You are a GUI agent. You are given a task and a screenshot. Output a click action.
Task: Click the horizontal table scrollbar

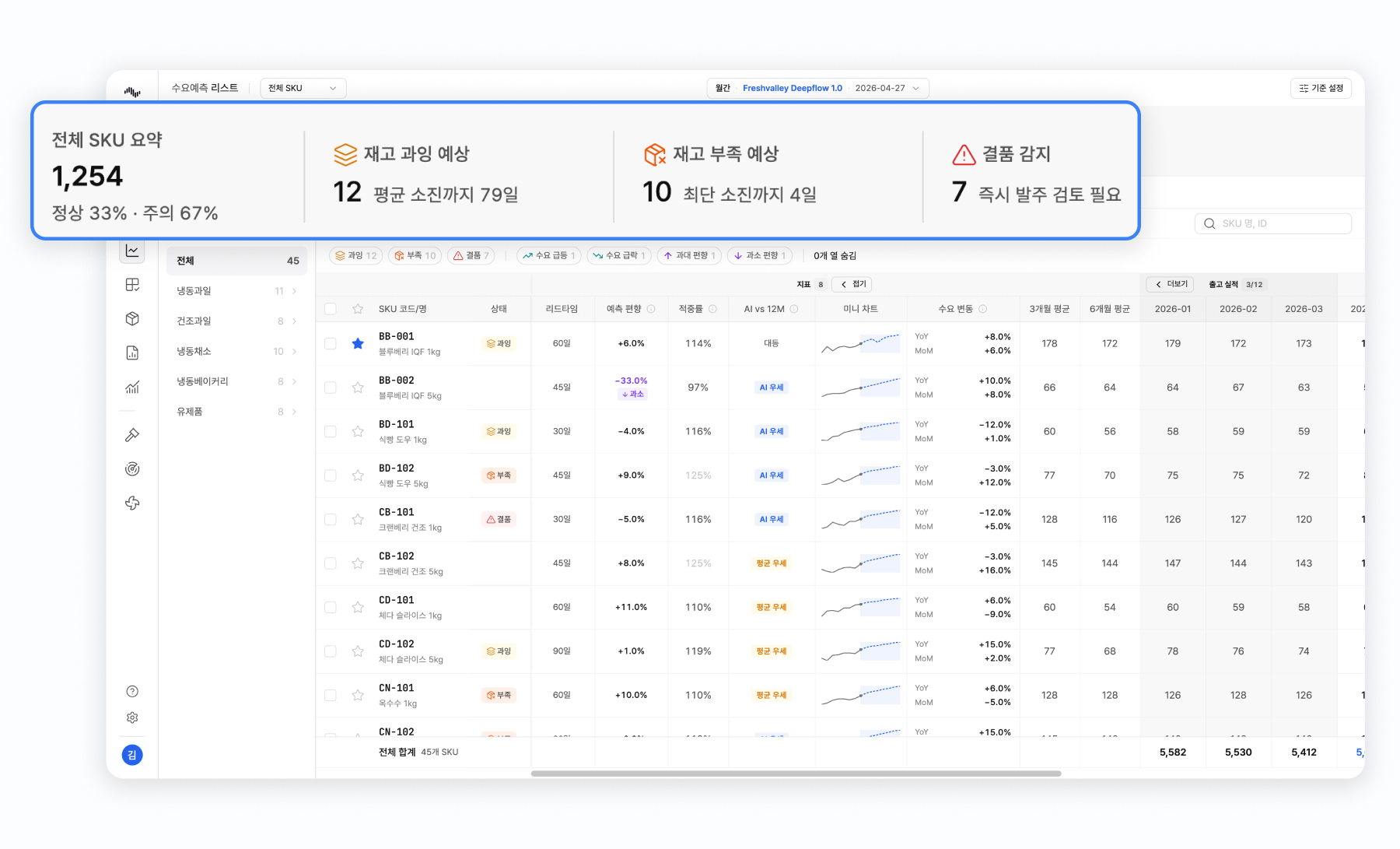click(x=796, y=774)
